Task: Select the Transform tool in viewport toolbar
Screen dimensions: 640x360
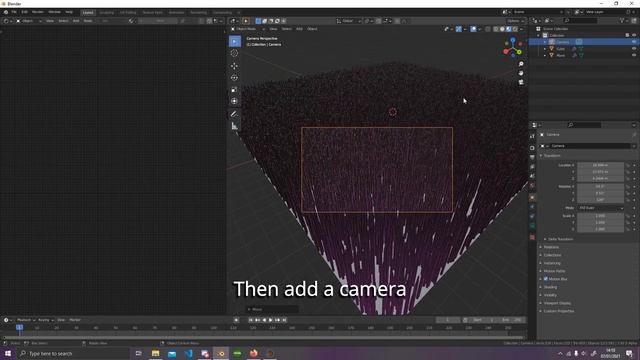Action: click(234, 101)
